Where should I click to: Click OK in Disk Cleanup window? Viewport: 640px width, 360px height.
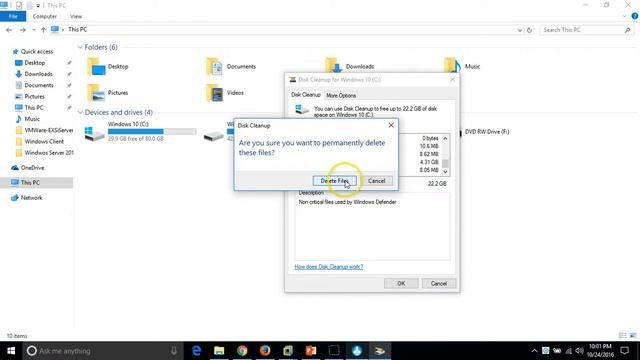point(401,283)
